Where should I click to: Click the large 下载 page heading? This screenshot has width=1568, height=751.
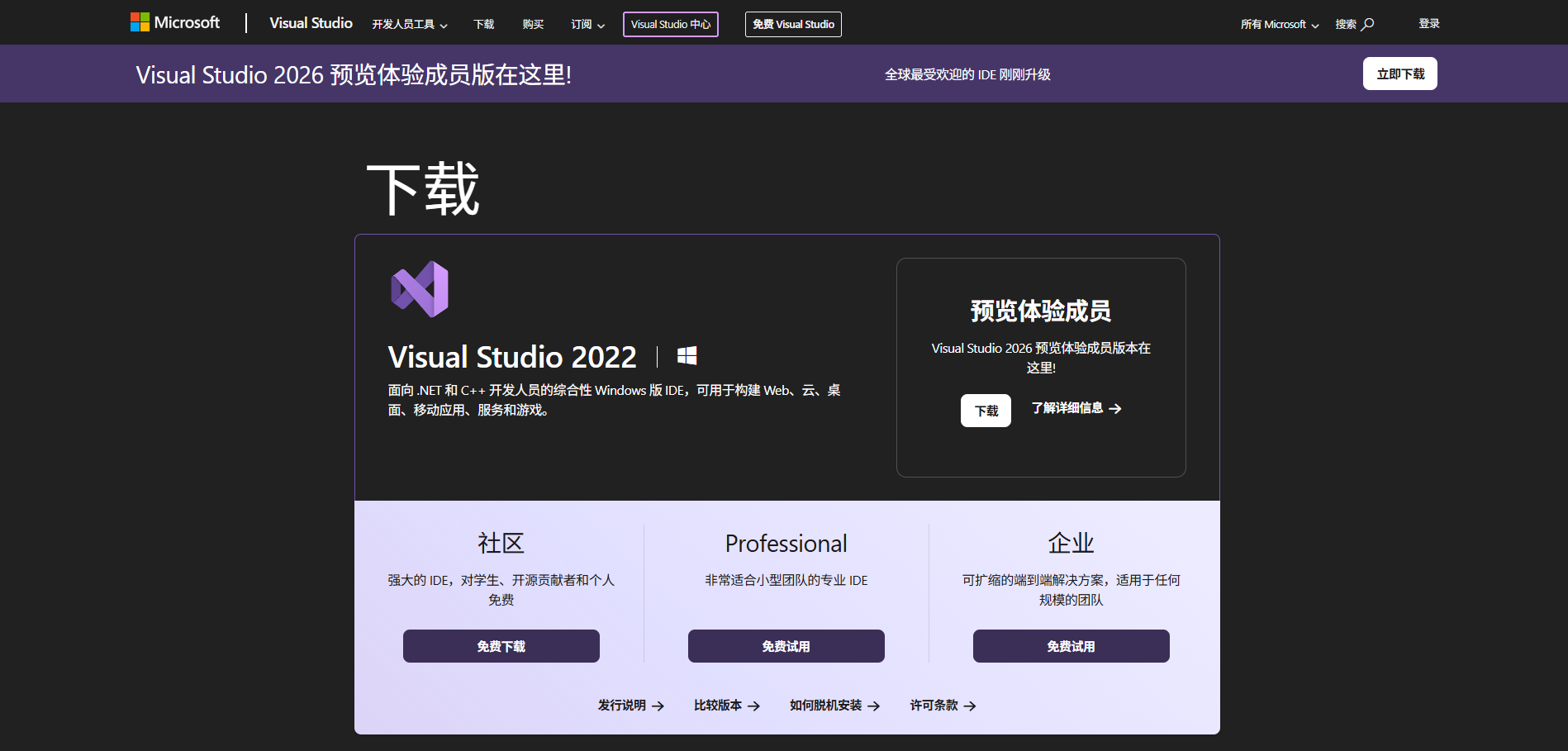(423, 189)
